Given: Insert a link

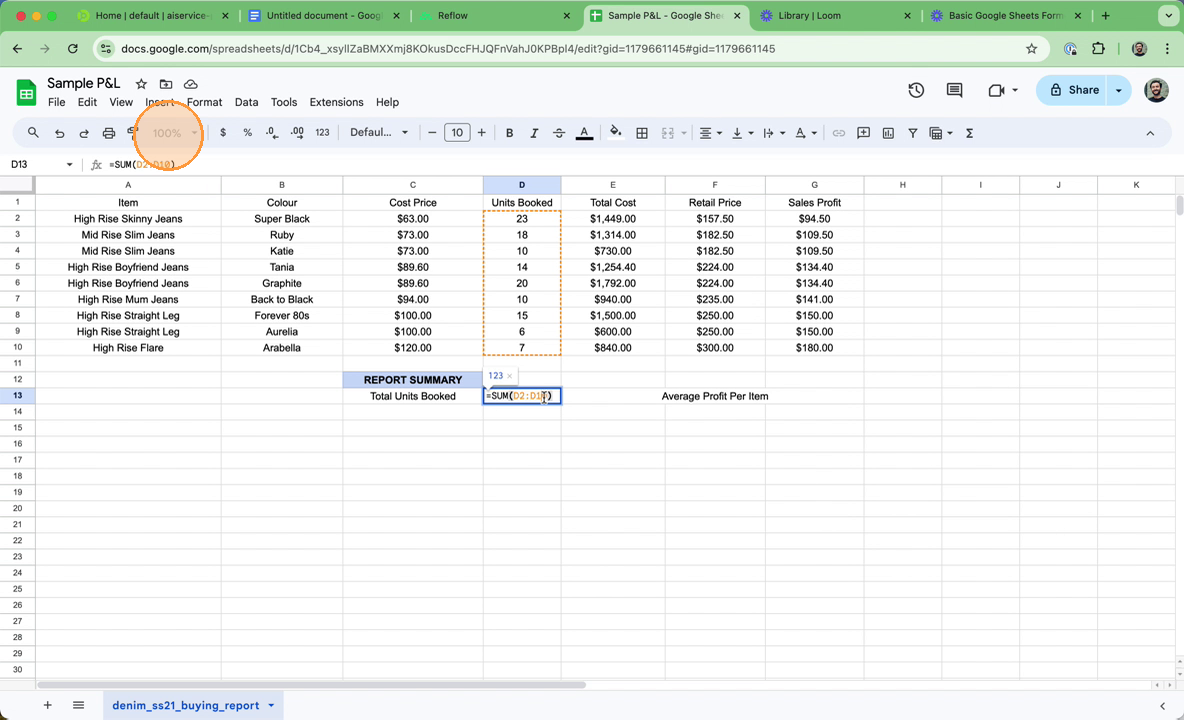Looking at the screenshot, I should point(838,133).
